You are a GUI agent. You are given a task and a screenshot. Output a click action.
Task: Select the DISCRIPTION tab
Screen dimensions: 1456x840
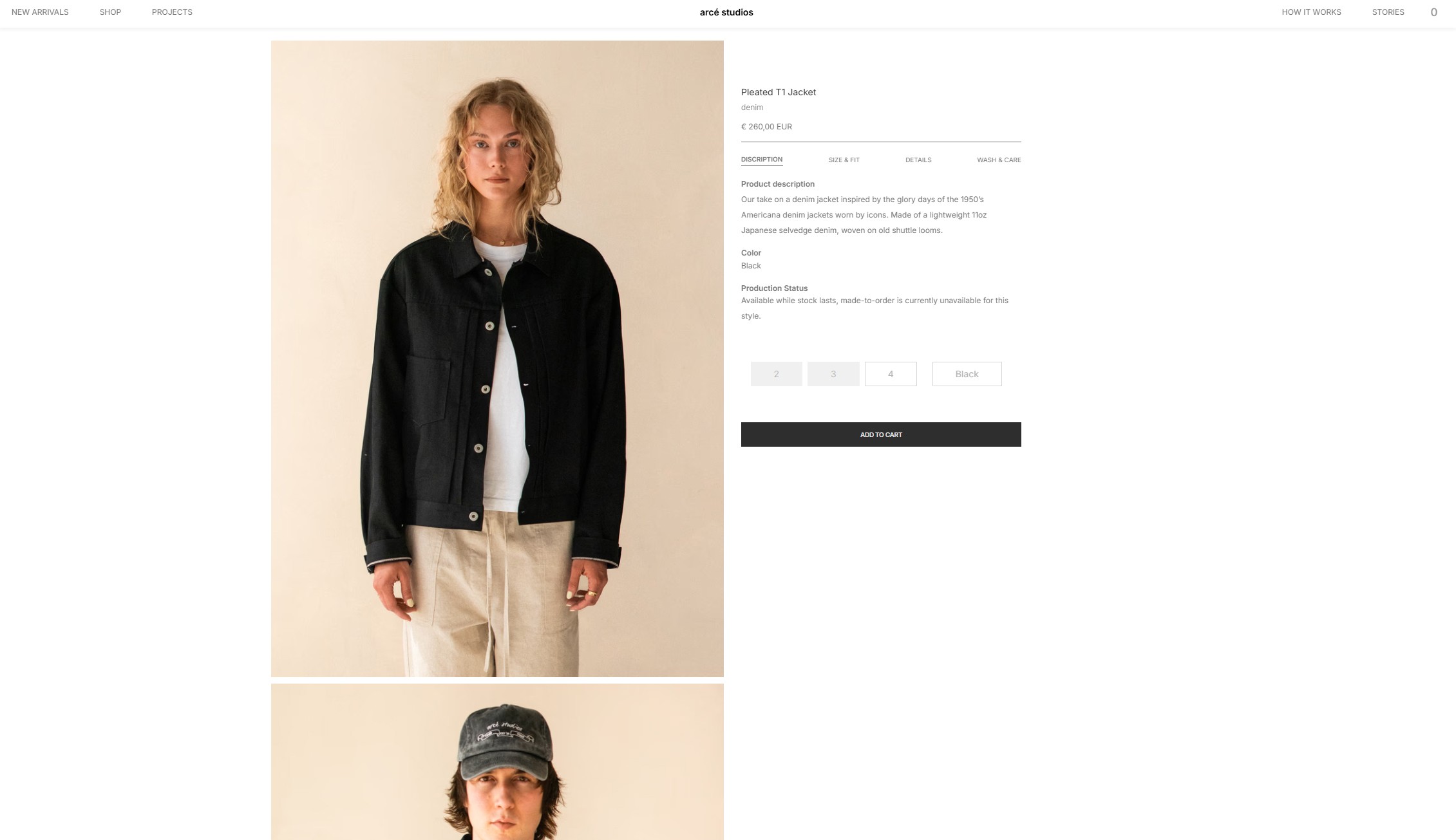click(x=762, y=160)
